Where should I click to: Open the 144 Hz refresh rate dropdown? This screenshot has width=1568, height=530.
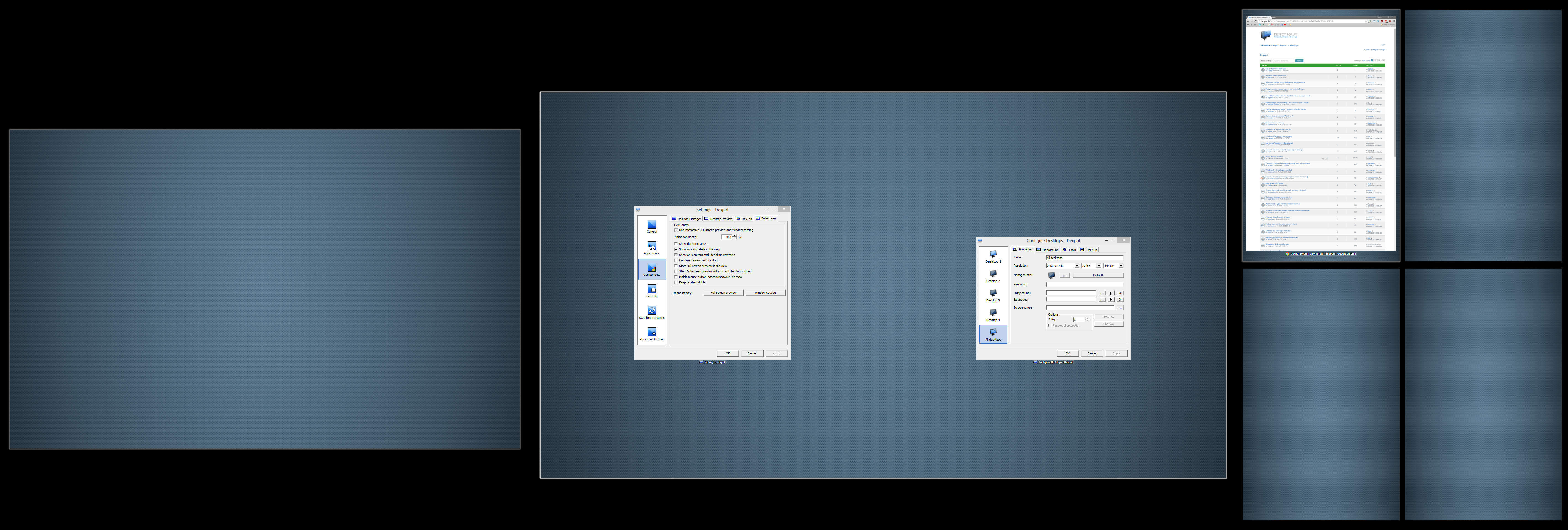pyautogui.click(x=1121, y=266)
